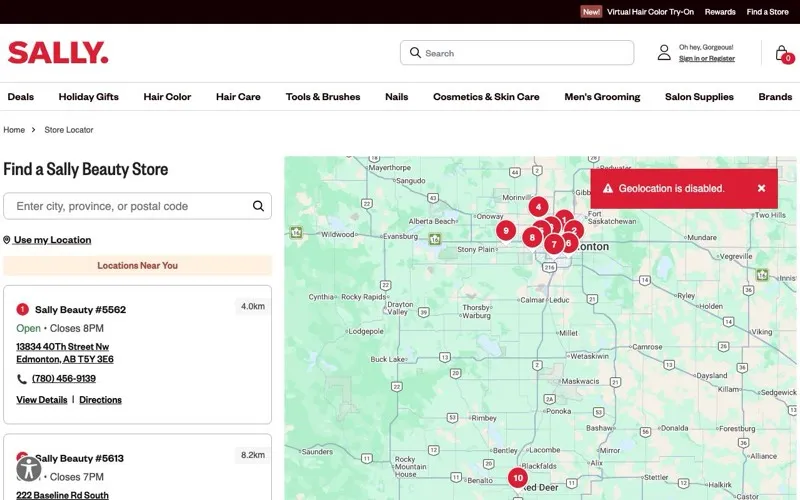
Task: Click the store locator search magnifier icon
Action: [258, 206]
